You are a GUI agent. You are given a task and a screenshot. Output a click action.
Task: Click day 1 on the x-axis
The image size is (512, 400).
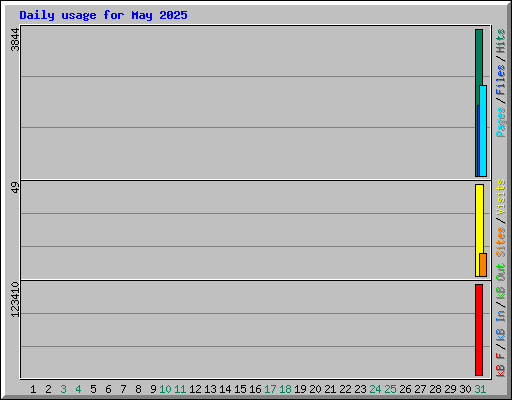[x=33, y=389]
